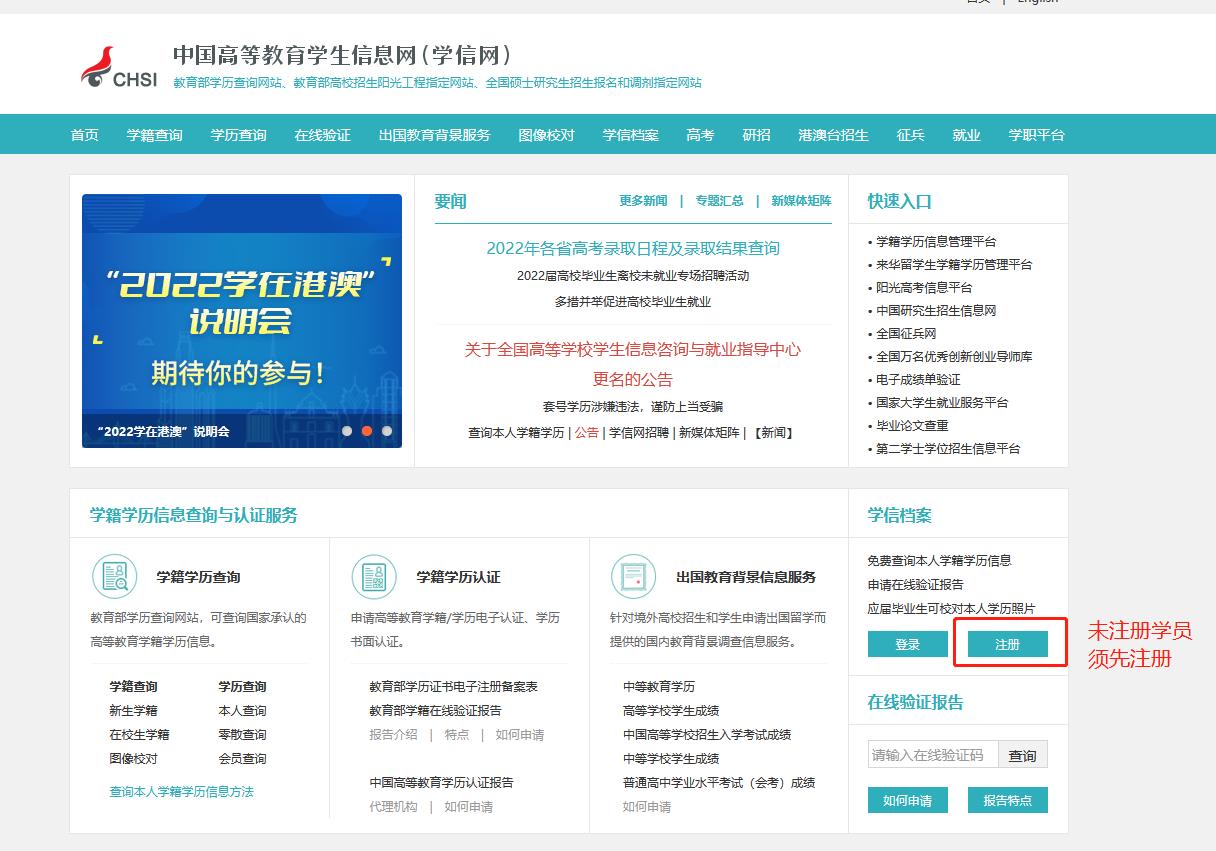Open the 学籍学历认证 certificate icon
This screenshot has height=851, width=1216.
(374, 576)
